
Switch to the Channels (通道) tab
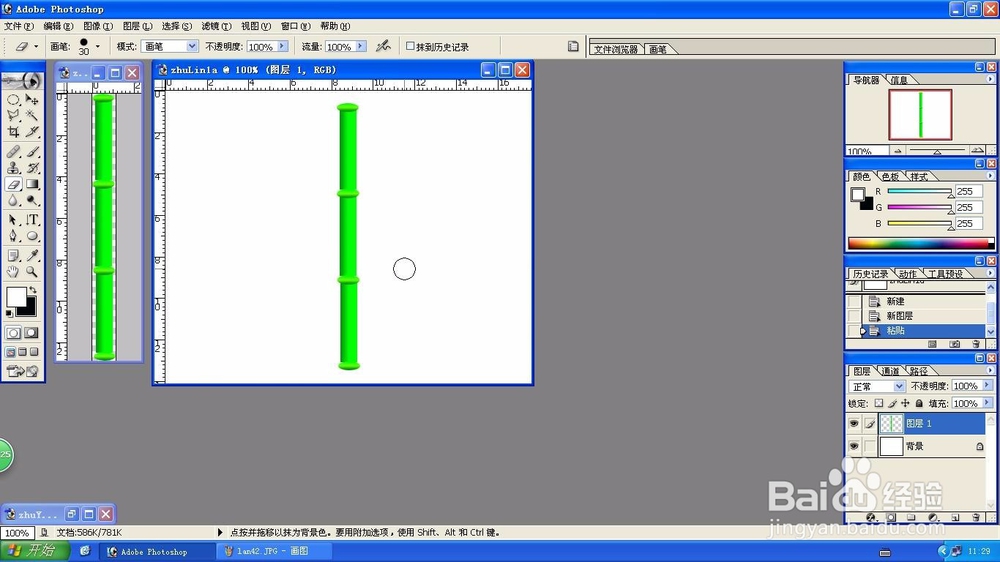pyautogui.click(x=890, y=371)
